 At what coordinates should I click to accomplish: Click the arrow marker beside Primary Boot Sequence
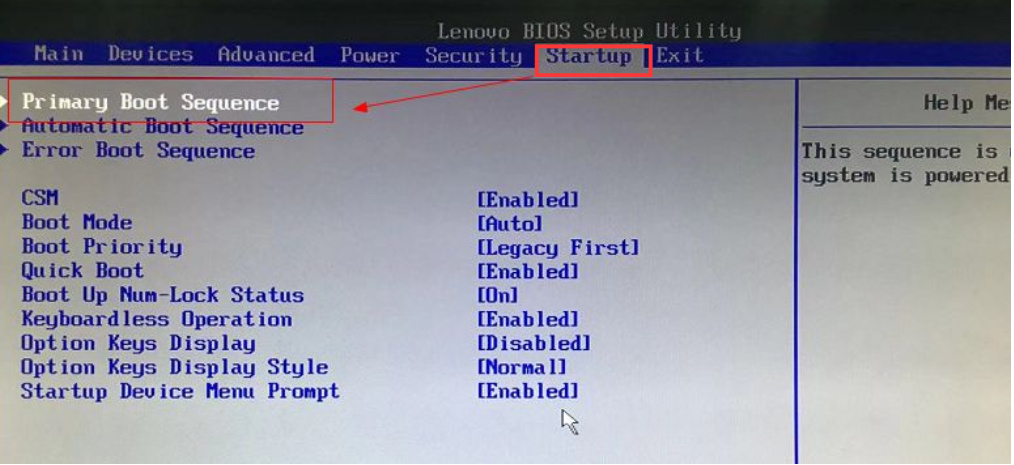click(5, 102)
